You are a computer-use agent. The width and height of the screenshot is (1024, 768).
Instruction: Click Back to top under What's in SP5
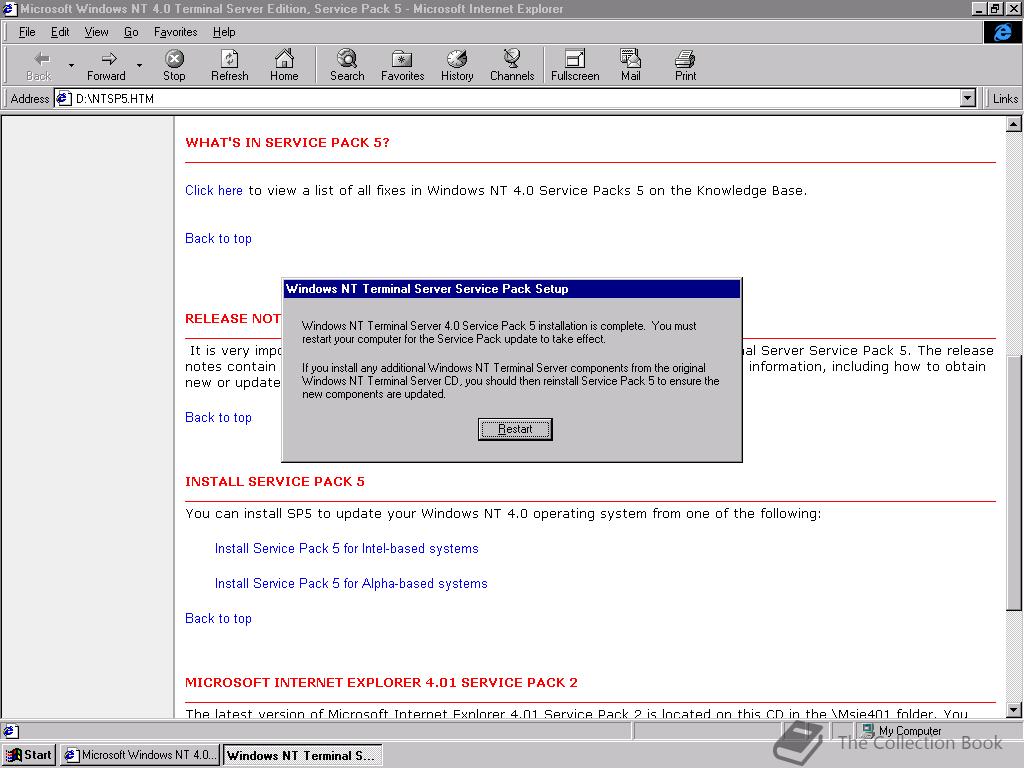(218, 238)
